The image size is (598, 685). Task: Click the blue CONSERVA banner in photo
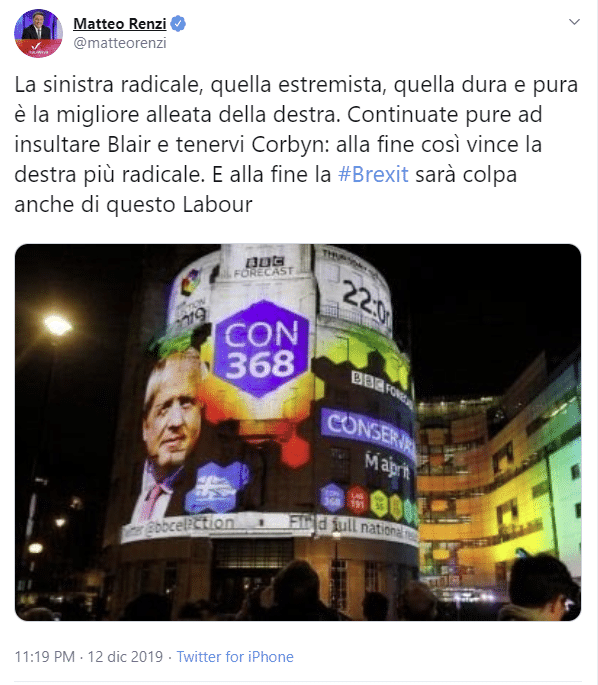[x=368, y=430]
